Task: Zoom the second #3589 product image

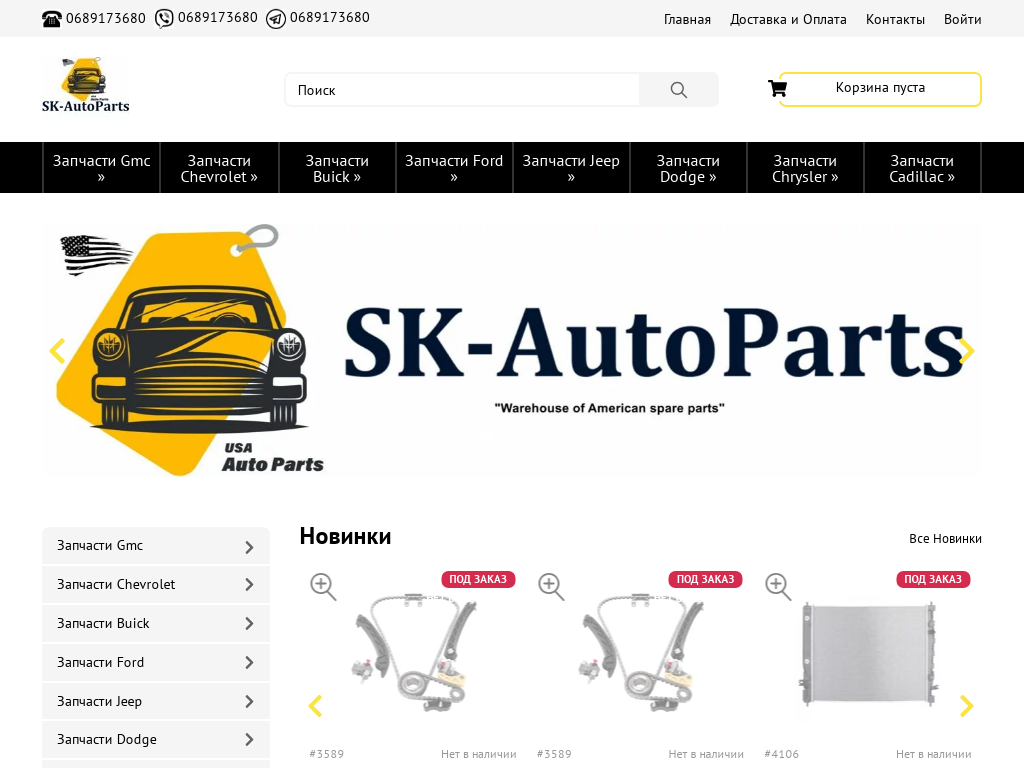Action: coord(551,586)
